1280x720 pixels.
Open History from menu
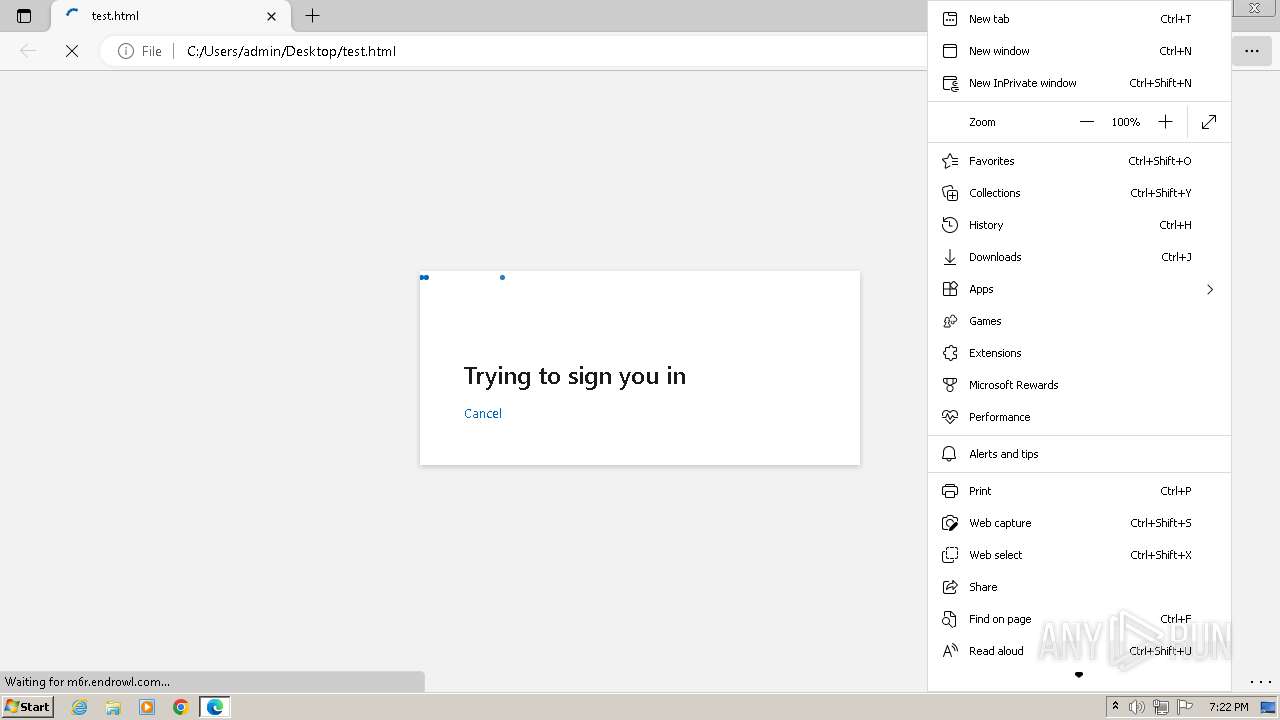[x=1079, y=225]
